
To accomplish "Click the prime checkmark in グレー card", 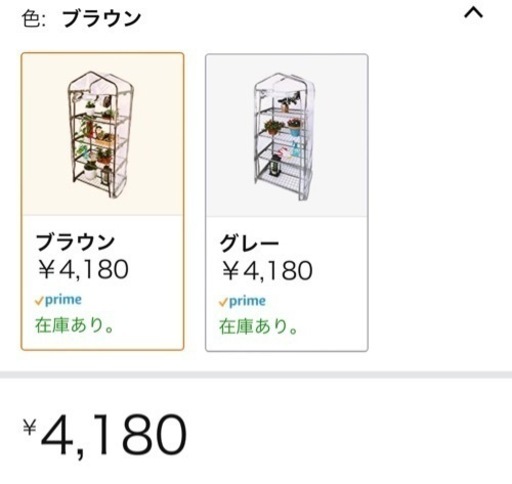I will tap(223, 303).
